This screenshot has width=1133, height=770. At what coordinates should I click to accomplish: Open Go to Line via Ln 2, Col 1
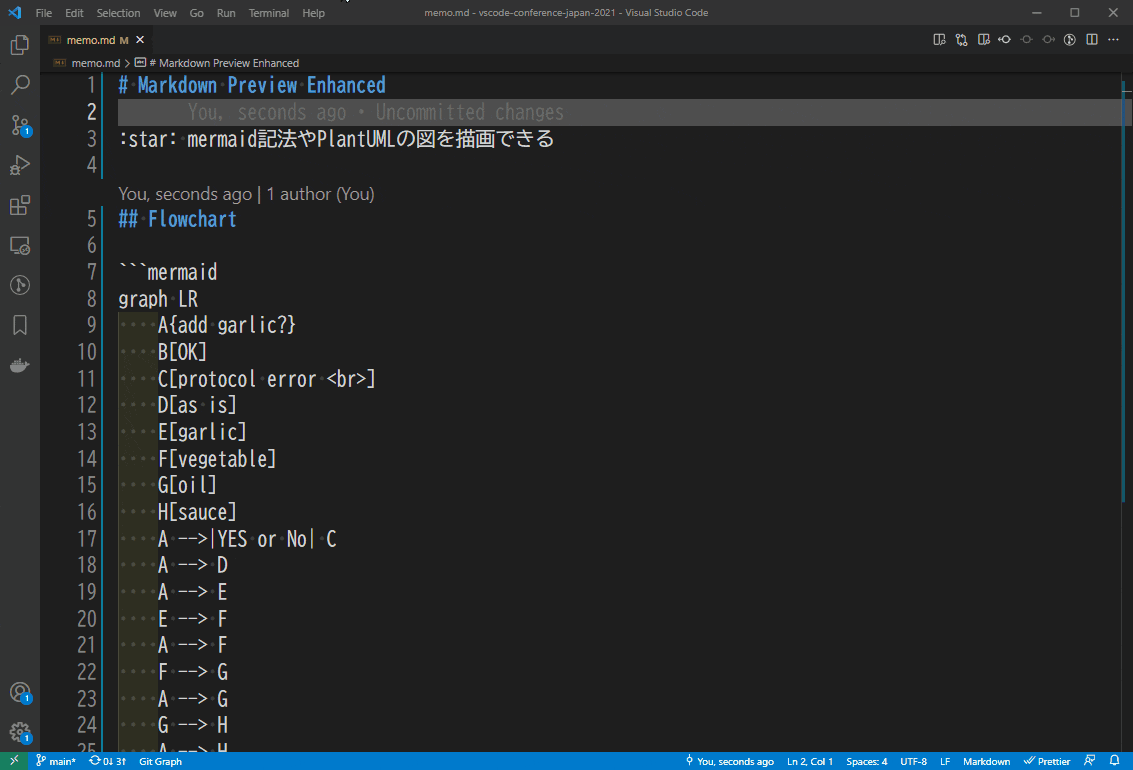coord(810,761)
